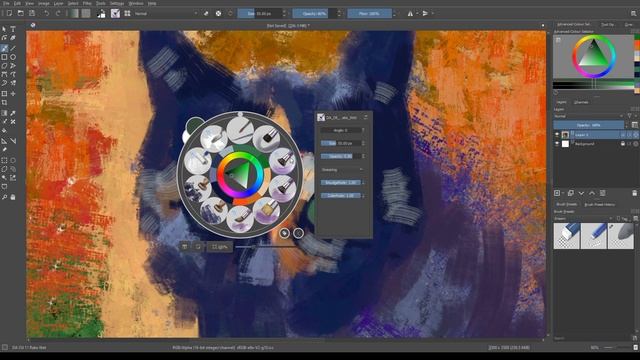The image size is (640, 360).
Task: Select the Rectangle shape tool
Action: [x=4, y=57]
